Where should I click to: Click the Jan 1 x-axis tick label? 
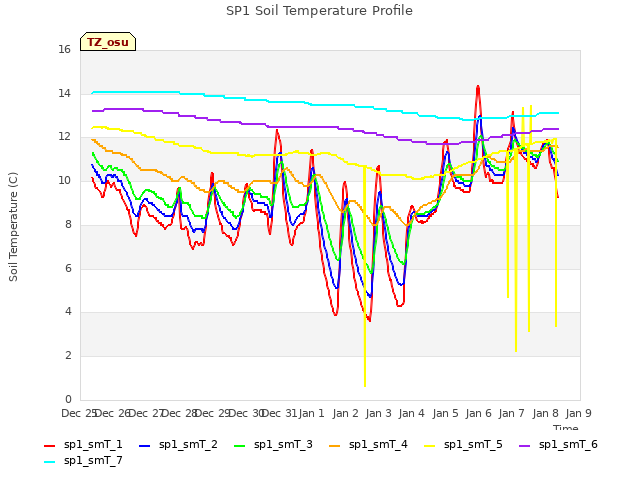tap(311, 413)
